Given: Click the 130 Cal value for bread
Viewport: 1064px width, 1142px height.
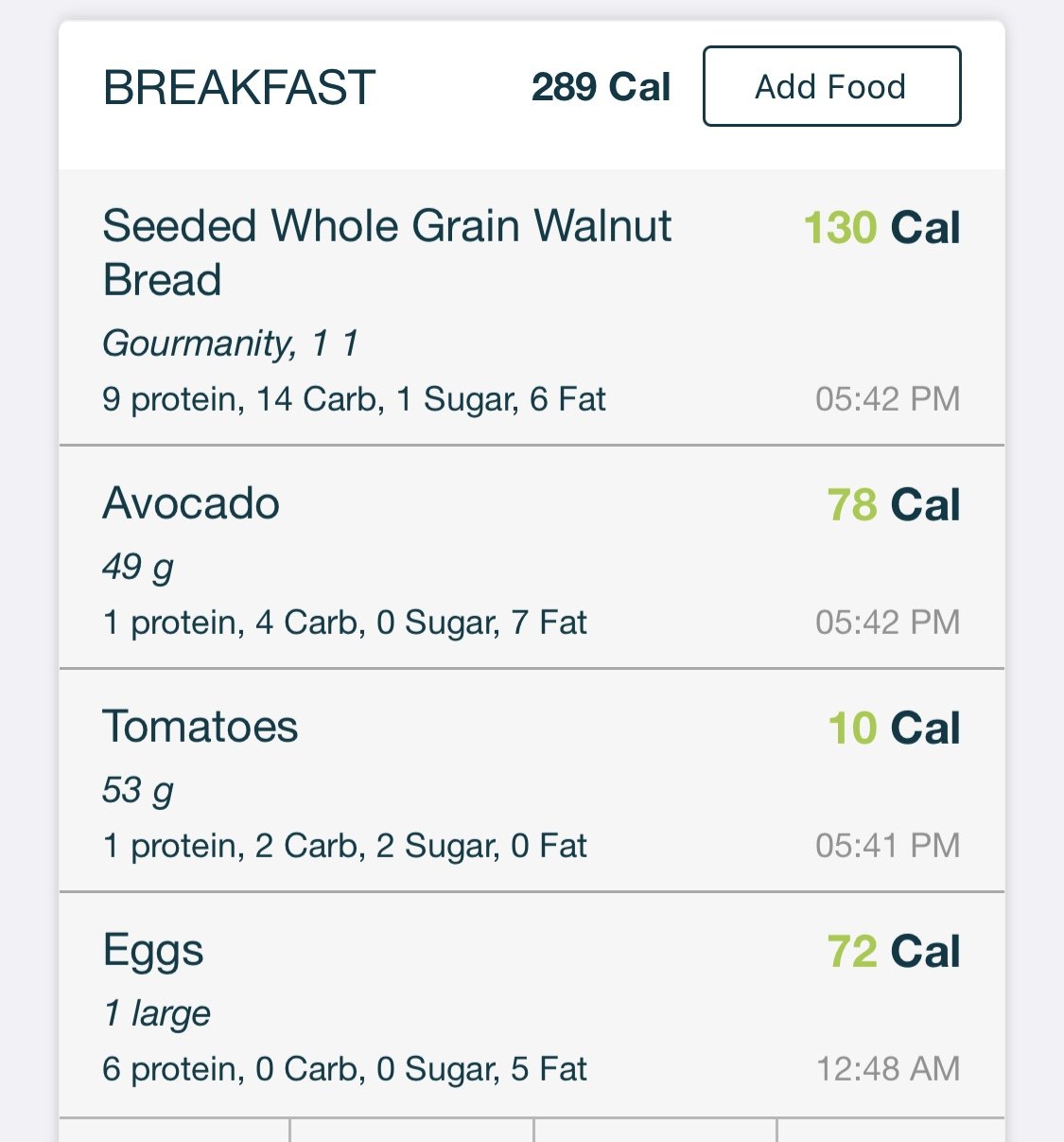Looking at the screenshot, I should point(881,228).
